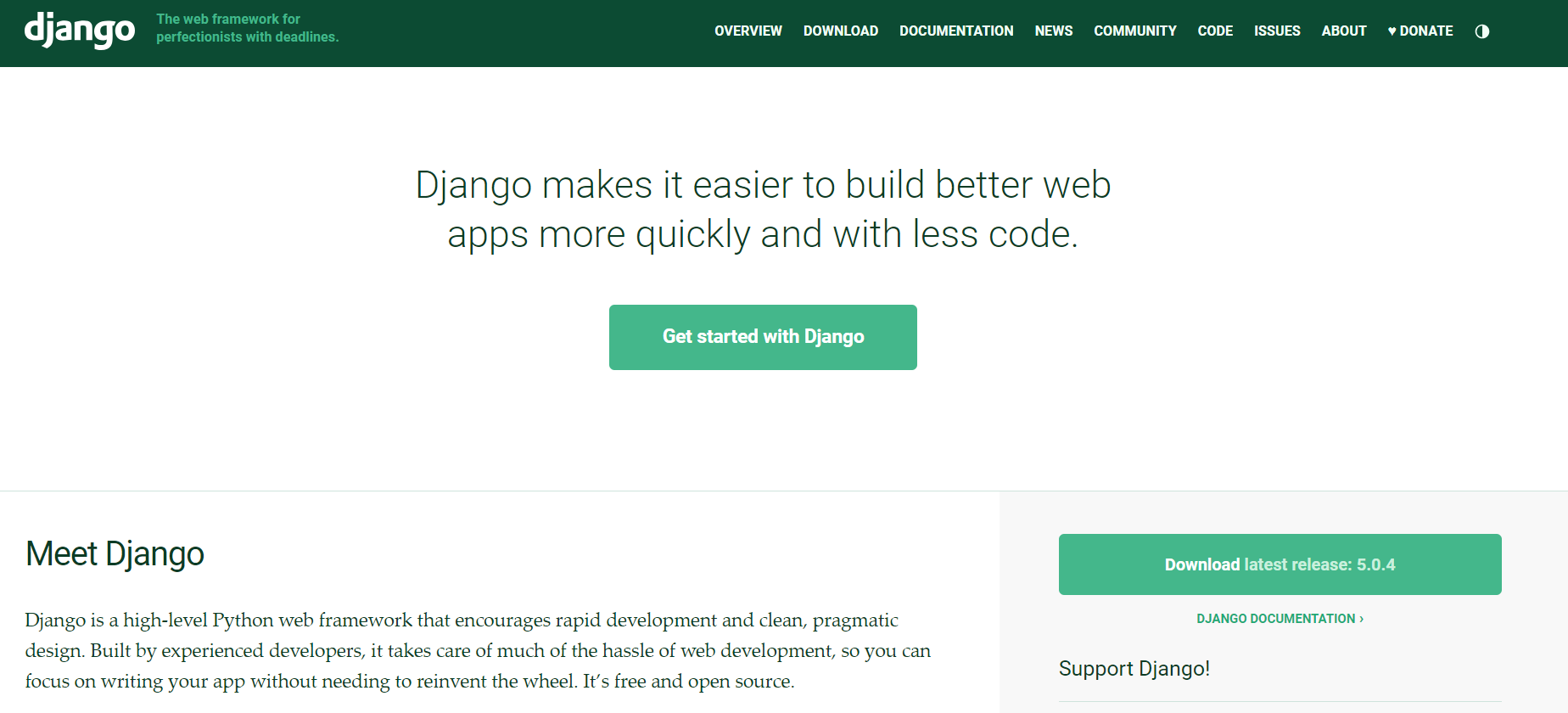Screen dimensions: 1568x713
Task: Open the News nav item
Action: tap(1054, 31)
